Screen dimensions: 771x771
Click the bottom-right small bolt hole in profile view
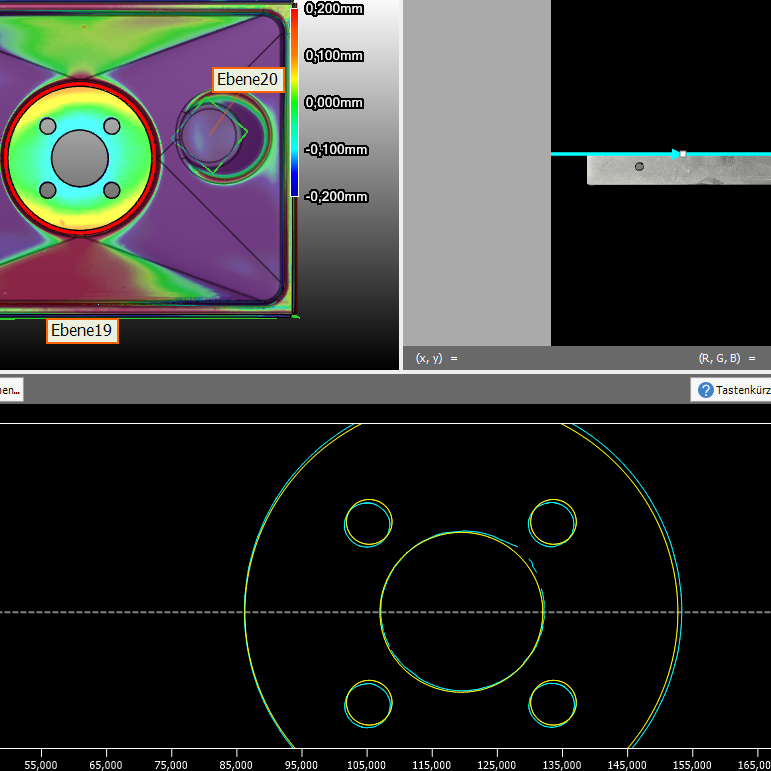point(553,704)
